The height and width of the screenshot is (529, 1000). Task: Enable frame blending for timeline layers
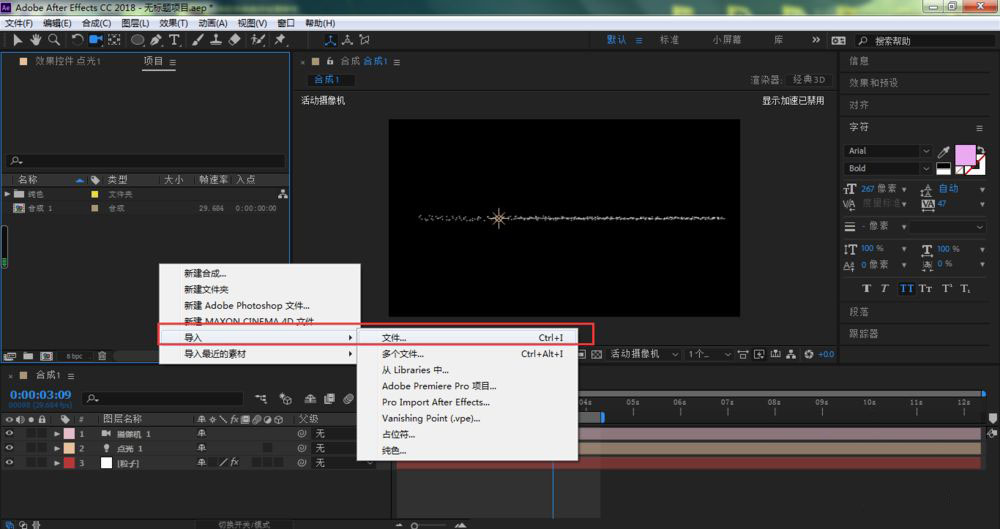coord(329,399)
